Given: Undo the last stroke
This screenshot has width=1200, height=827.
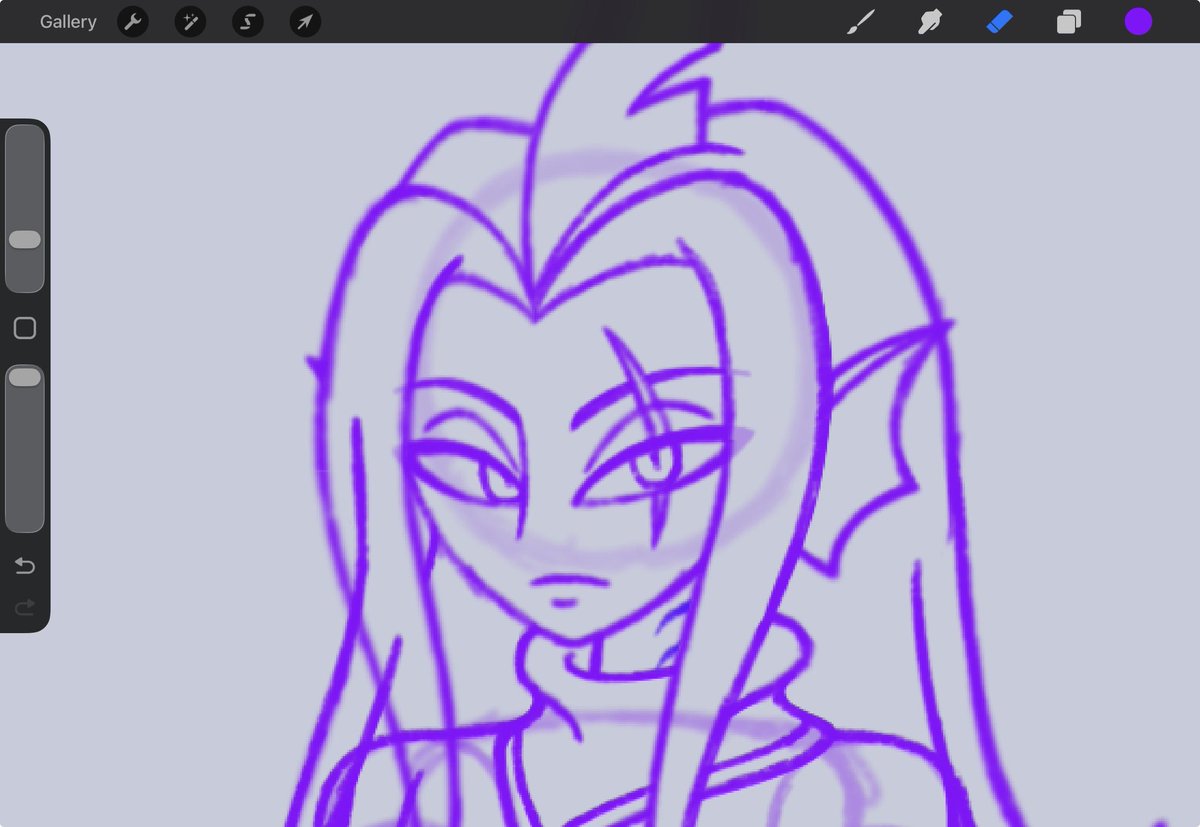Looking at the screenshot, I should [x=25, y=567].
